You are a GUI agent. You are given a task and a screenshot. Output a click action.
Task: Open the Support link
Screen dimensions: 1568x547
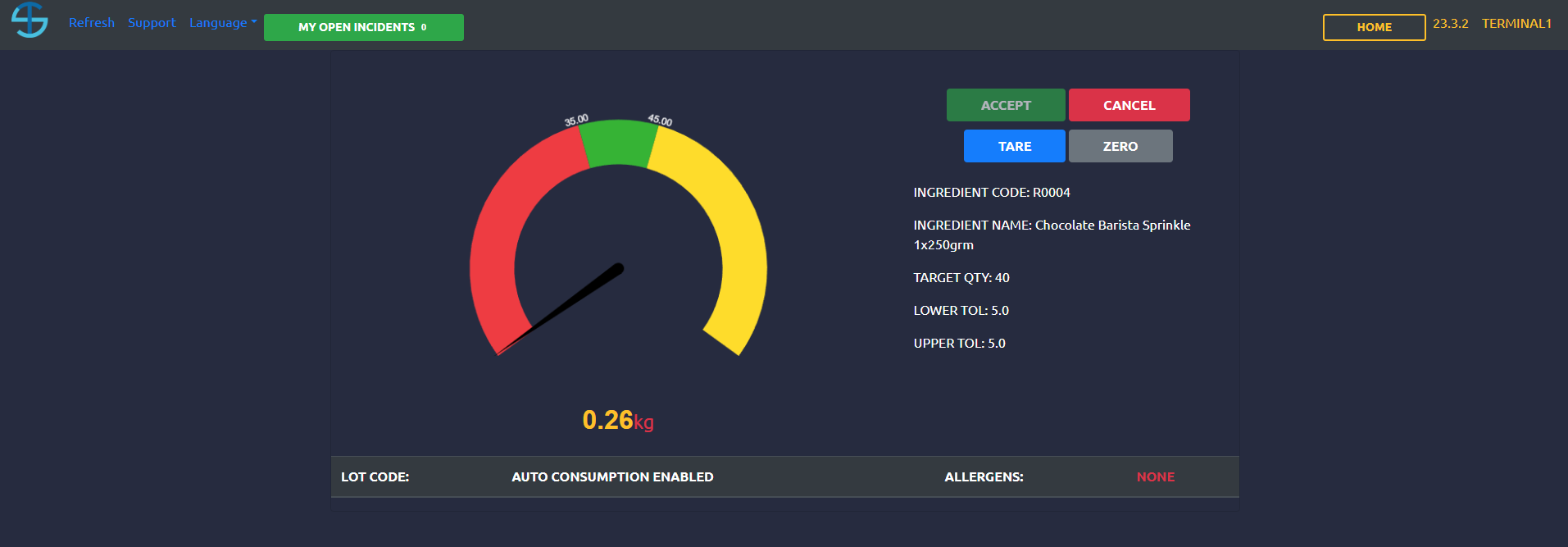coord(152,23)
